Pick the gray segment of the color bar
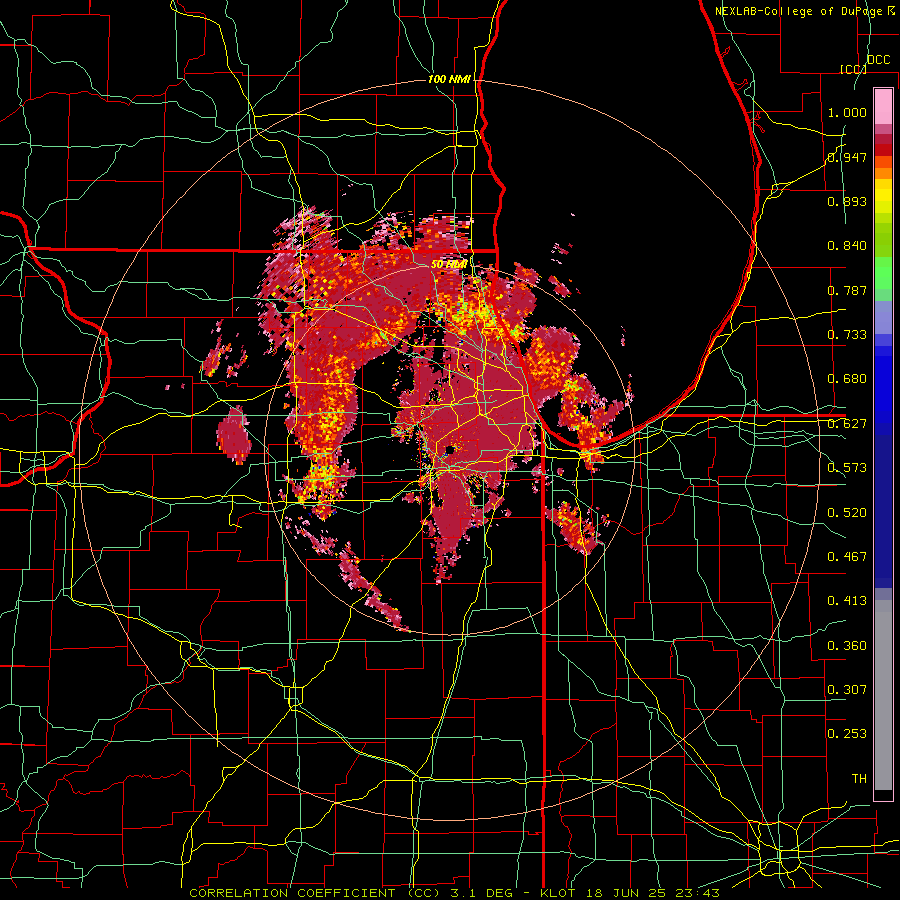900x900 pixels. point(883,695)
